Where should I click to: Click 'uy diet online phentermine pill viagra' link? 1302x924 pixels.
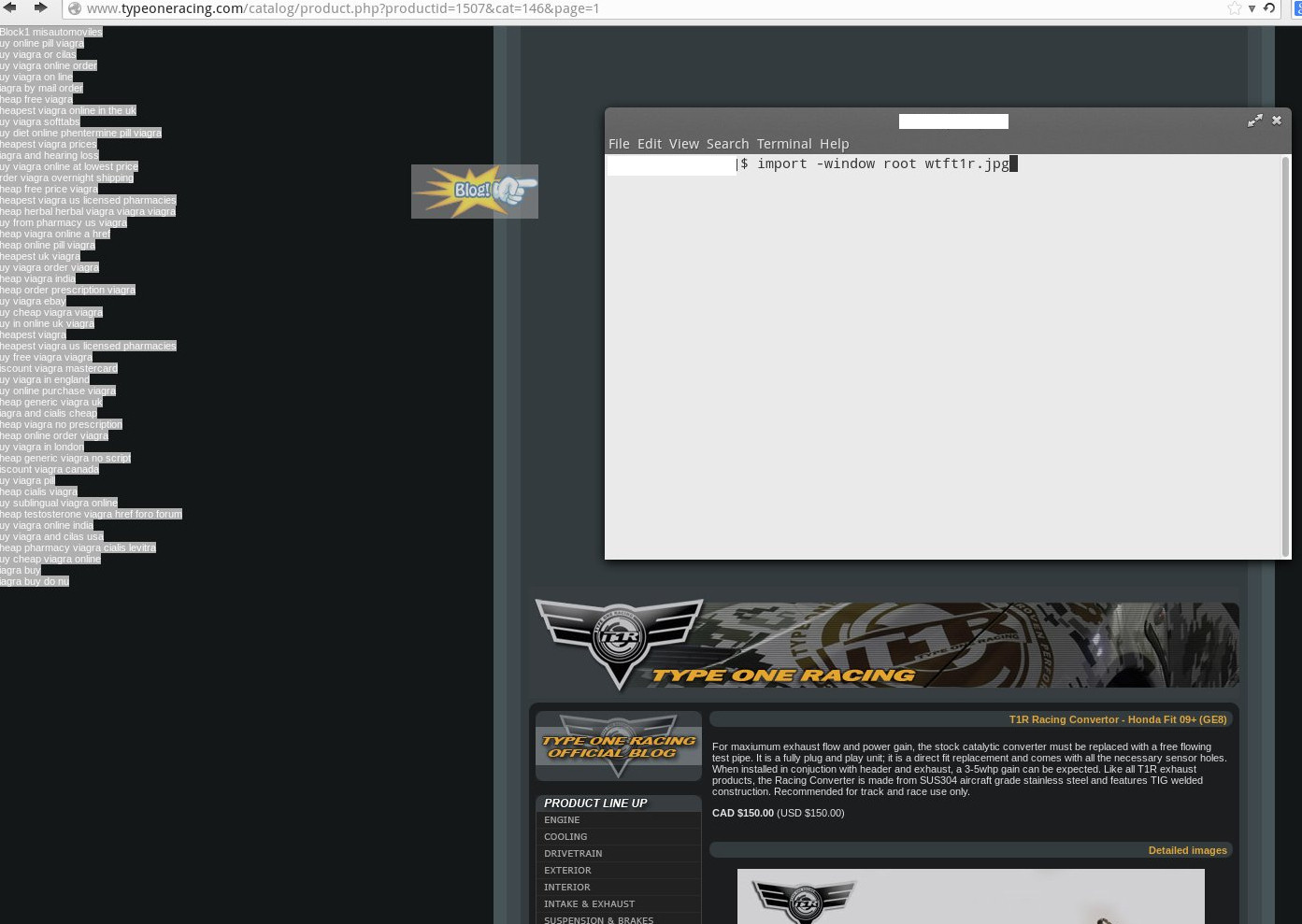80,133
